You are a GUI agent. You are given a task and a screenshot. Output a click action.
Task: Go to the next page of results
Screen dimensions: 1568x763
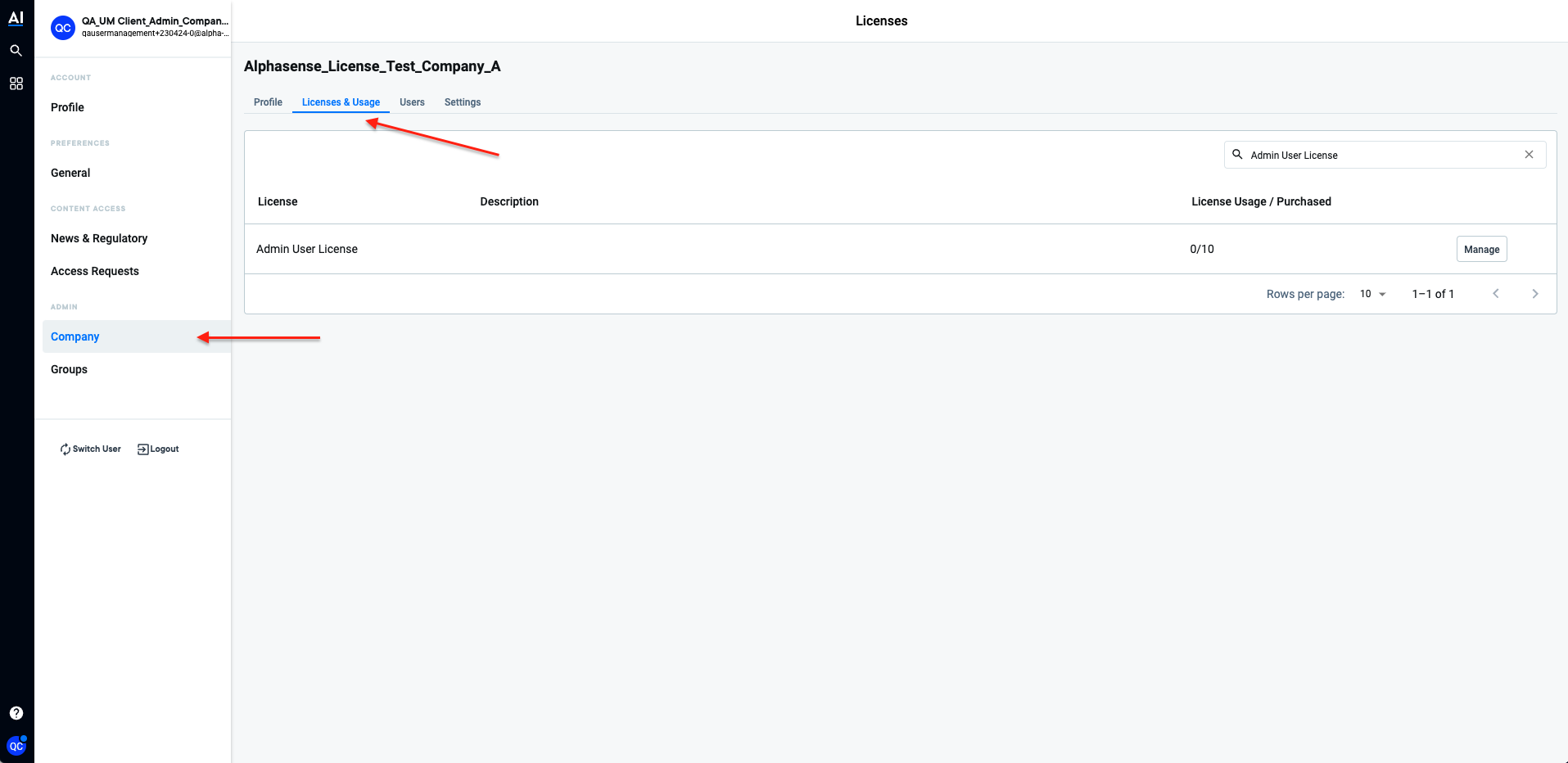[1535, 294]
